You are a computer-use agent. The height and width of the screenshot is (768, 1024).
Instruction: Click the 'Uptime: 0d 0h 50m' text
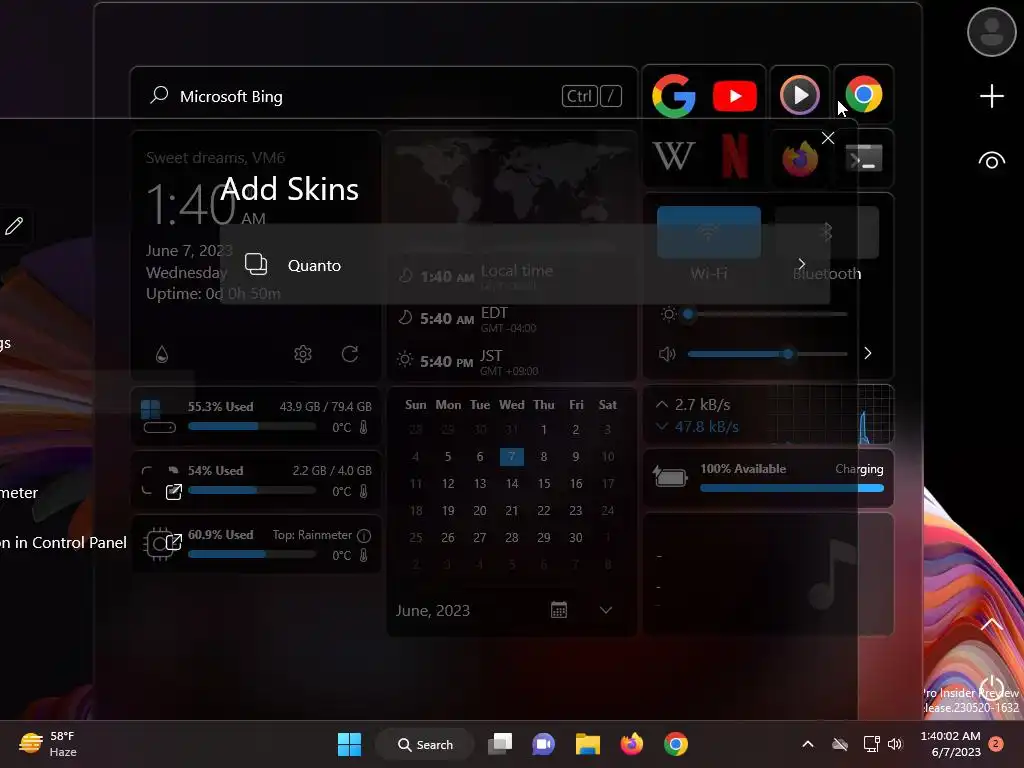pos(213,294)
